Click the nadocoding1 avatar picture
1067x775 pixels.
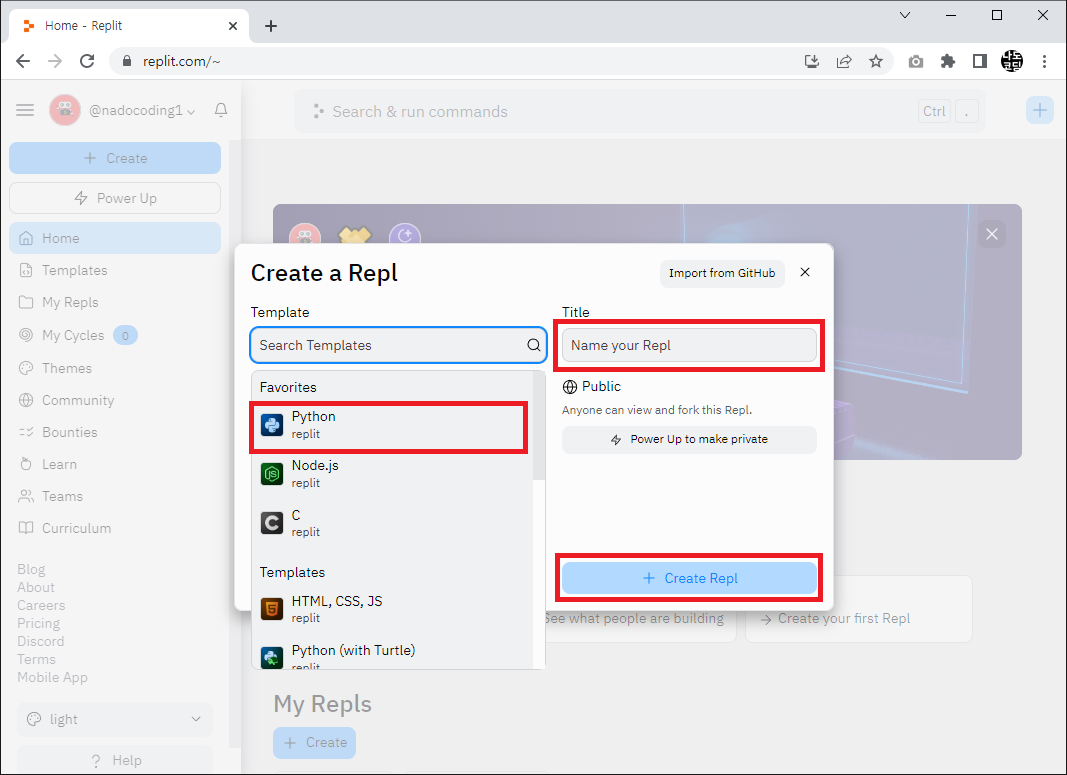click(x=65, y=110)
